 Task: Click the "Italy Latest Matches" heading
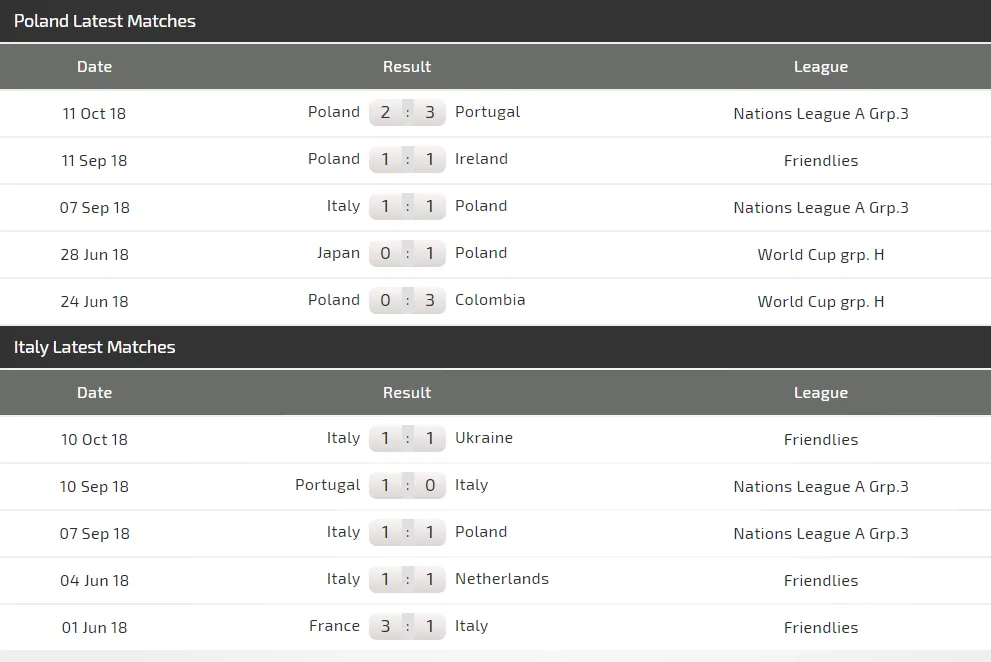point(95,347)
